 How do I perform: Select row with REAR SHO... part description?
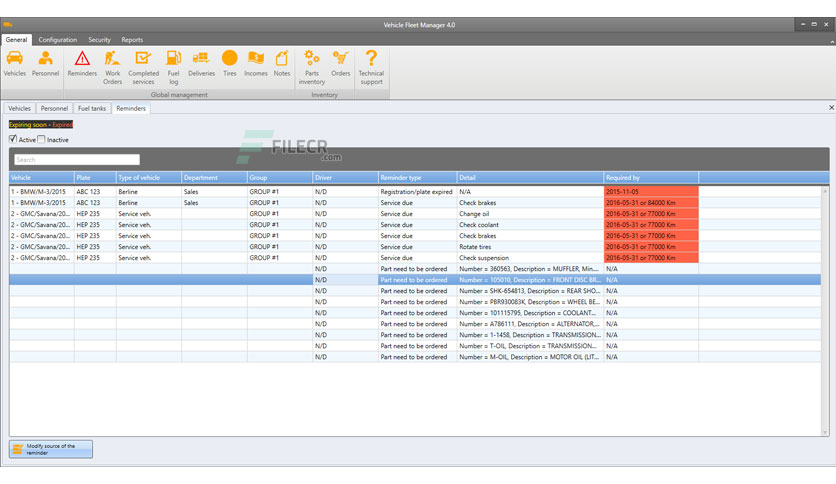(x=415, y=291)
